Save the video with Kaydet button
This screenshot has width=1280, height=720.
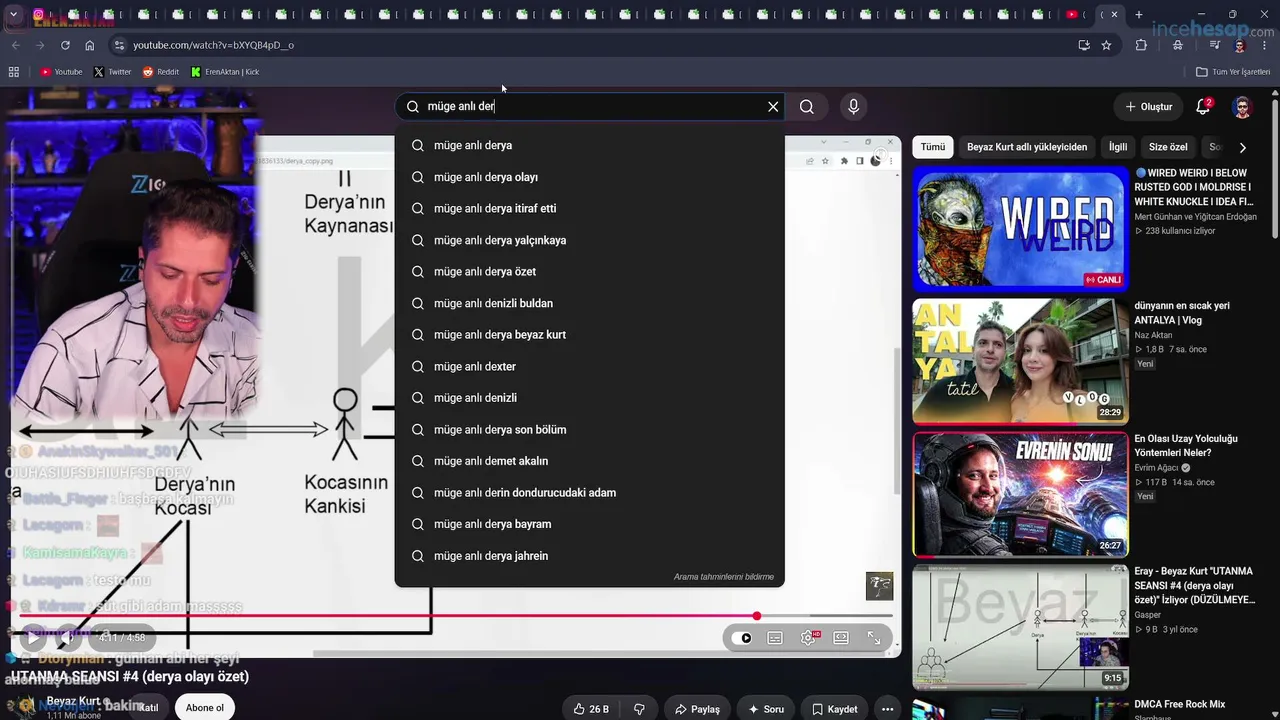click(834, 709)
